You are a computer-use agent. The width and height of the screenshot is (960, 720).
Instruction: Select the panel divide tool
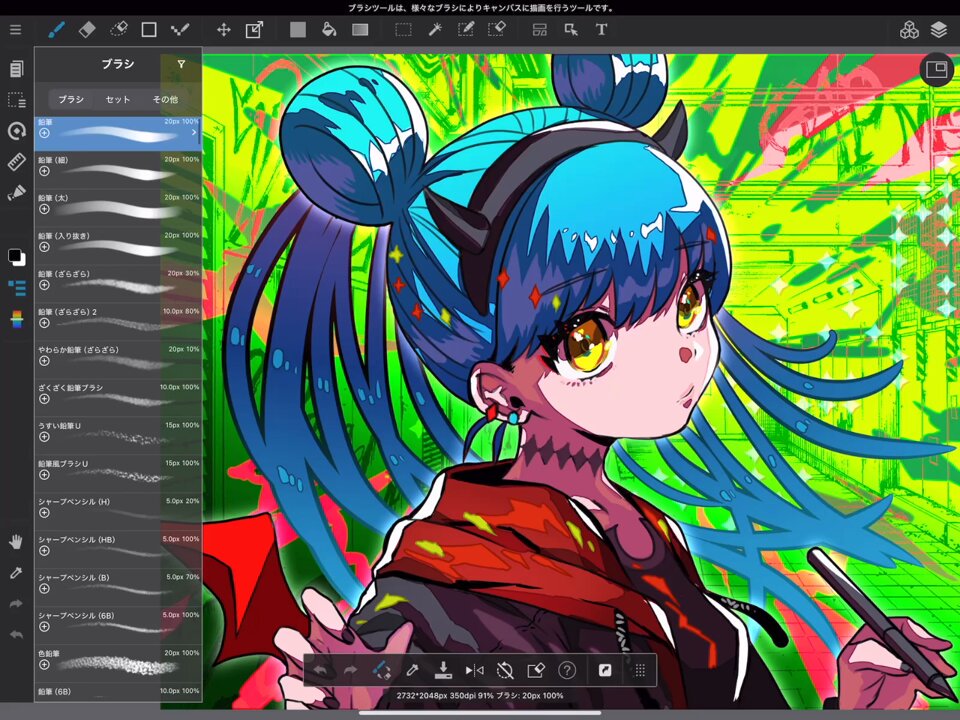539,29
